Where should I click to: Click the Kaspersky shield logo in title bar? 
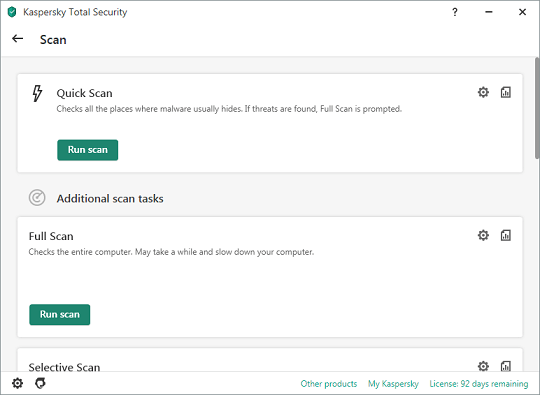pos(12,12)
